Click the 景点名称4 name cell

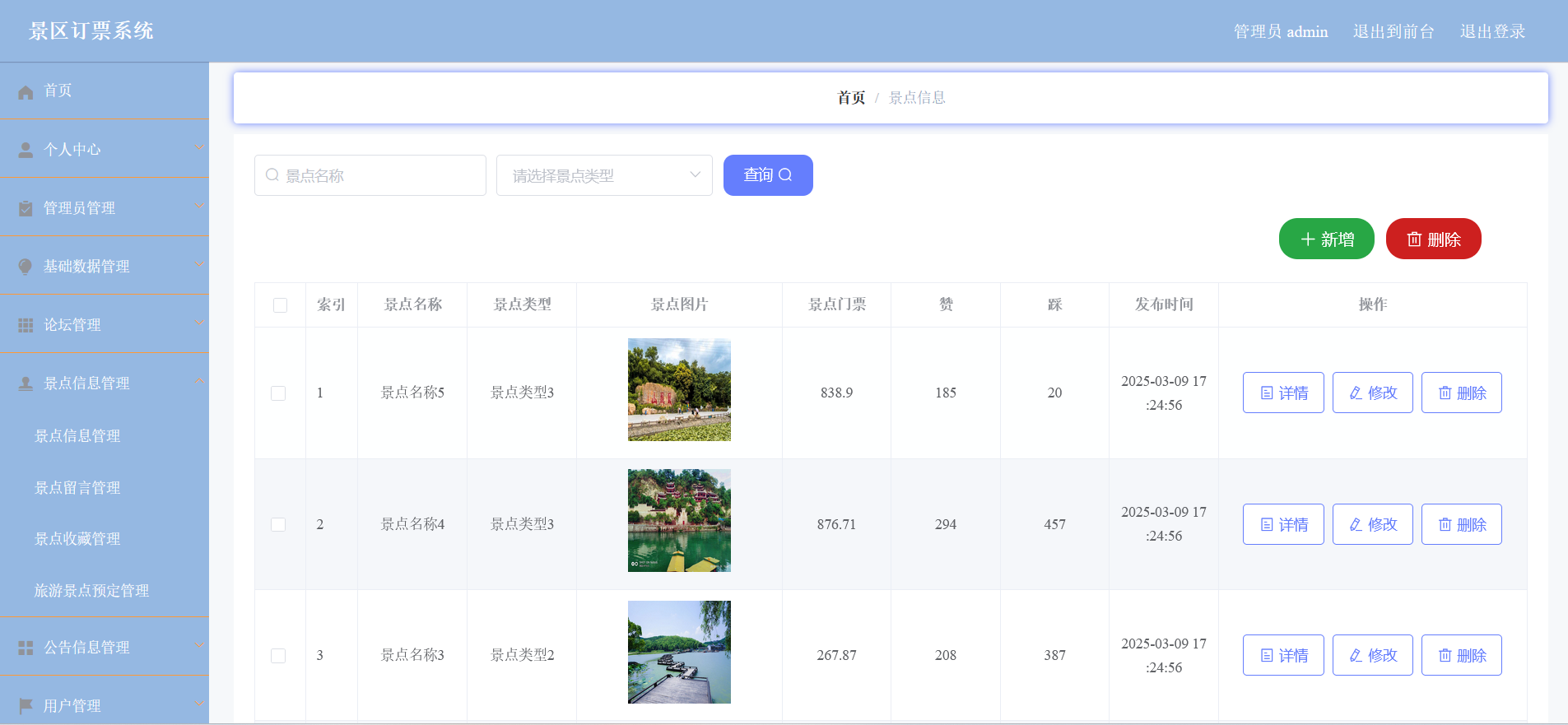click(x=412, y=524)
